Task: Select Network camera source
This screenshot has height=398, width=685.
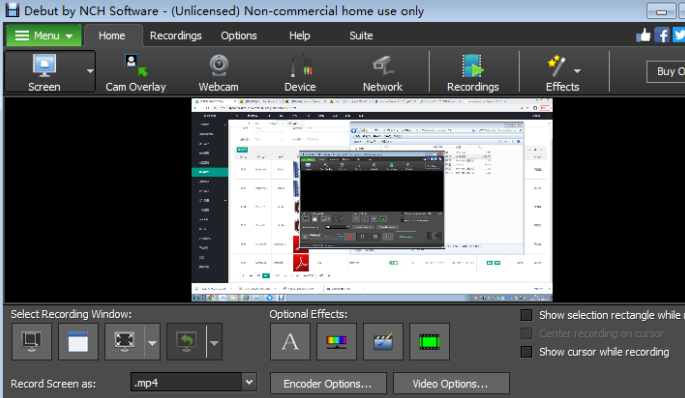Action: [x=382, y=73]
